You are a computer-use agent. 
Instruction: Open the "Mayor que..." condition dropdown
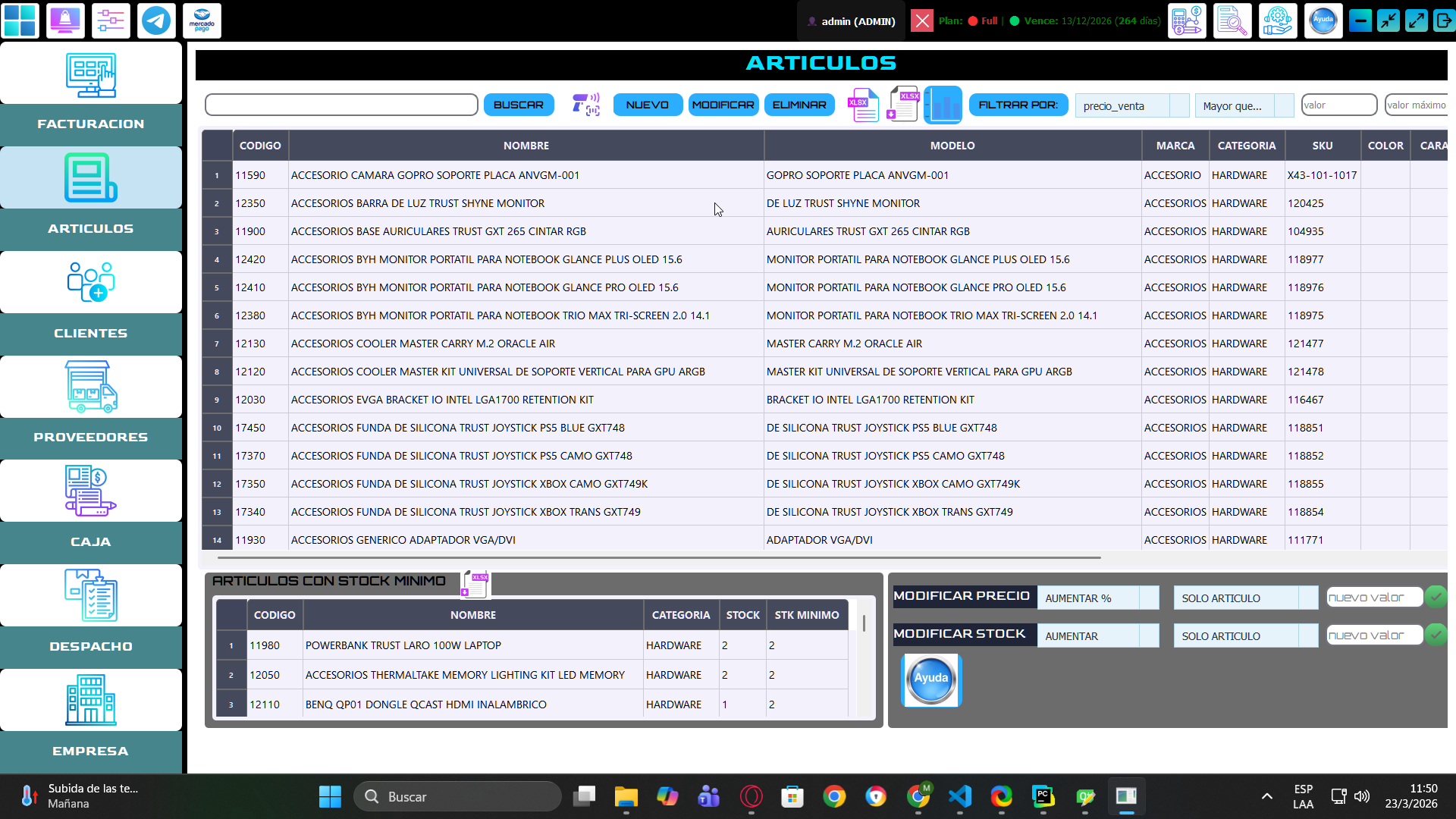tap(1284, 105)
